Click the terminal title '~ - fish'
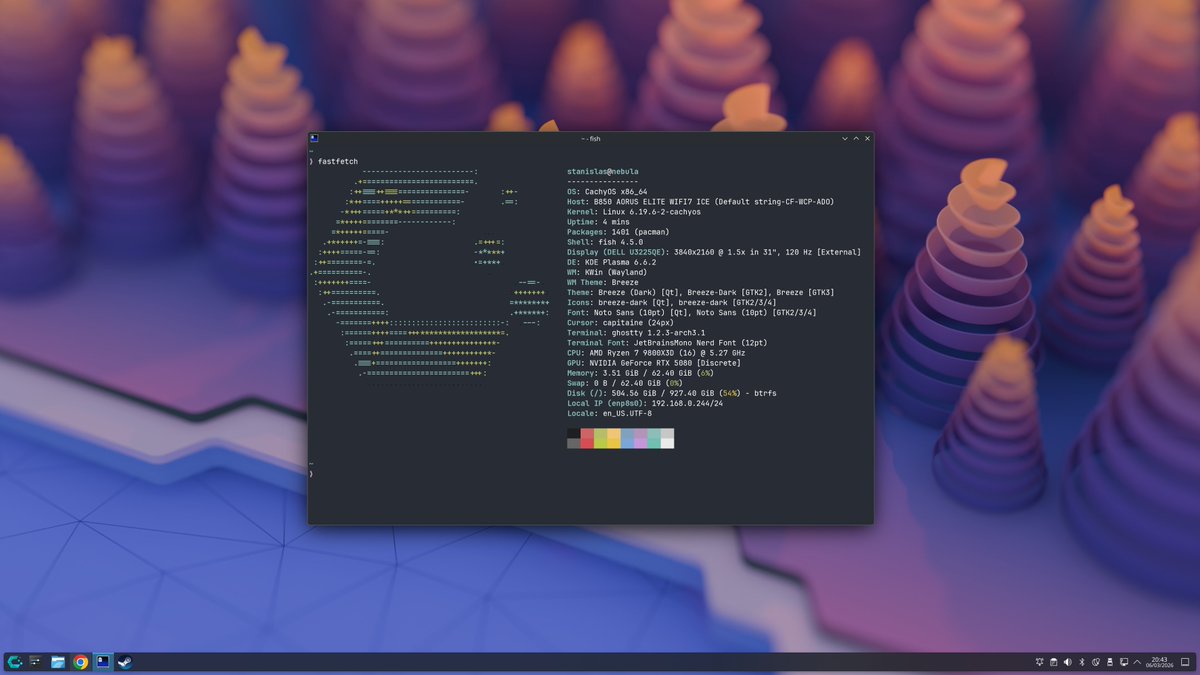 (x=590, y=138)
